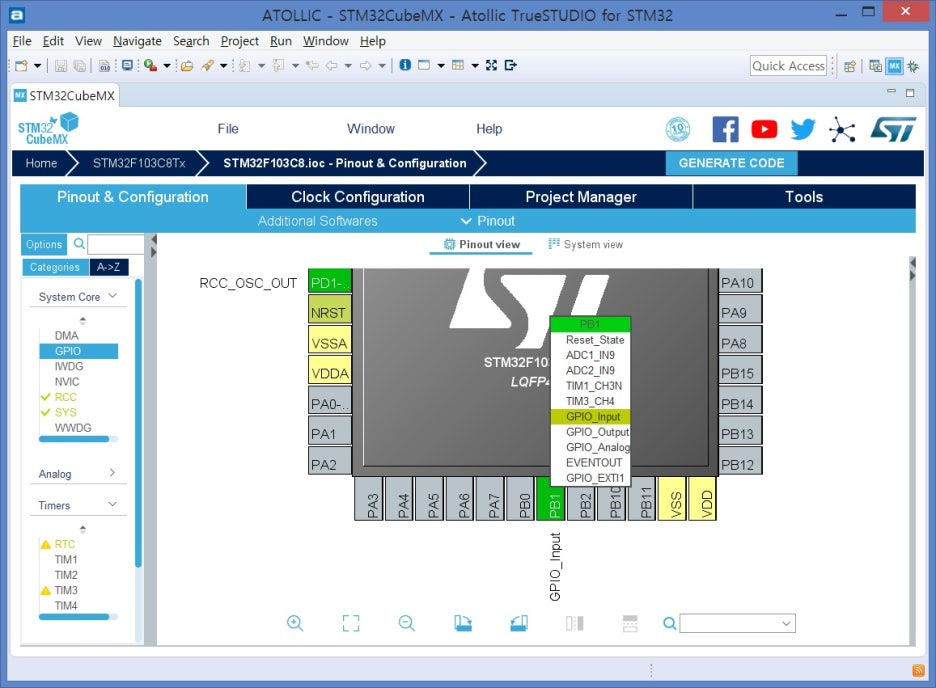
Task: Open the ST community network icon
Action: [842, 129]
